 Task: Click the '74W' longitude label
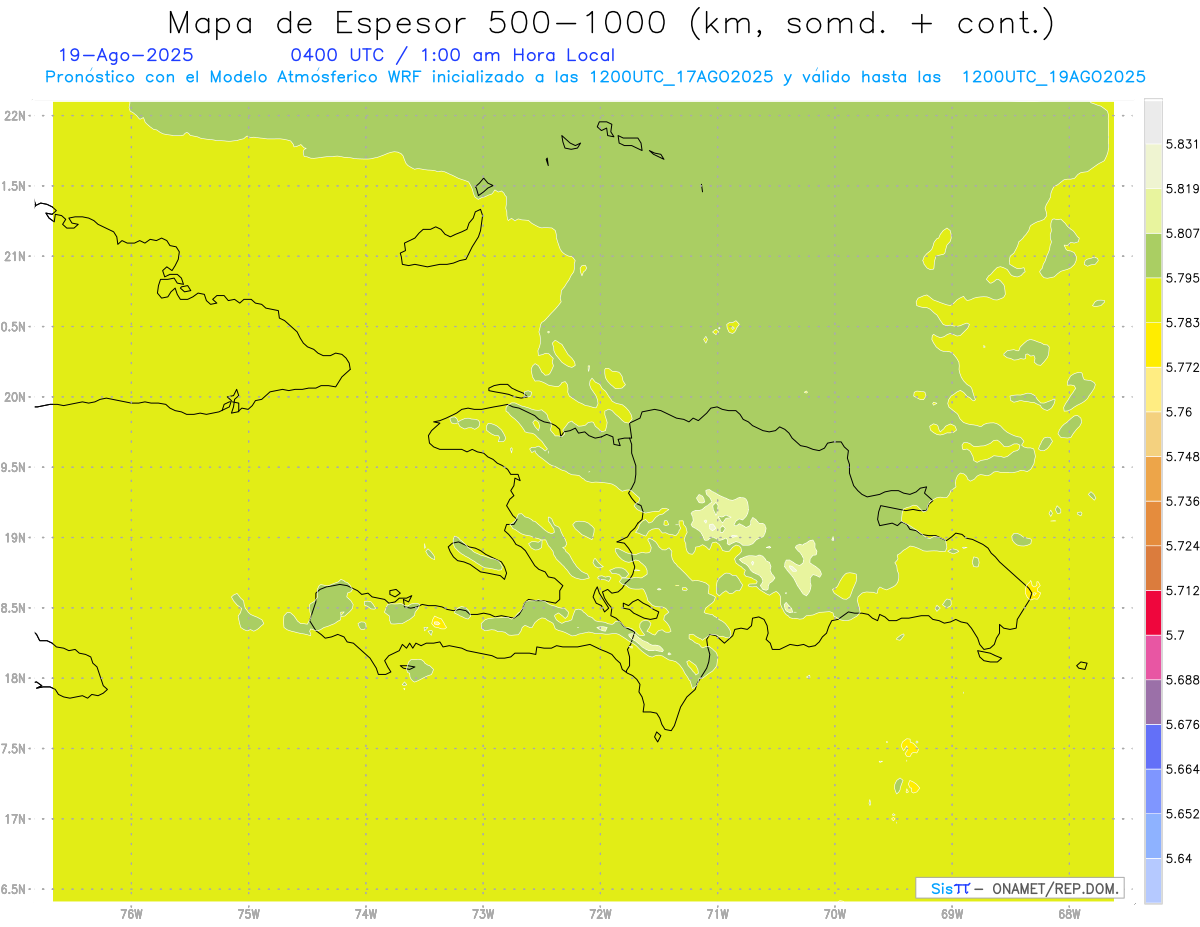366,914
